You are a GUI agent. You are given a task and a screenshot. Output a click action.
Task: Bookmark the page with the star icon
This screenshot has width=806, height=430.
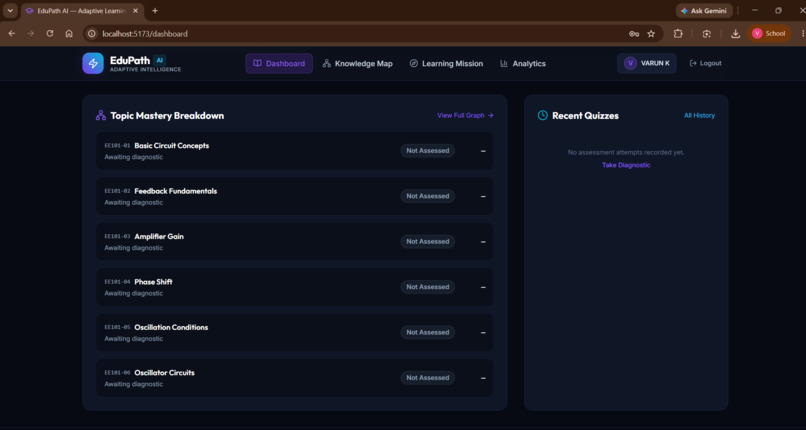(x=651, y=34)
